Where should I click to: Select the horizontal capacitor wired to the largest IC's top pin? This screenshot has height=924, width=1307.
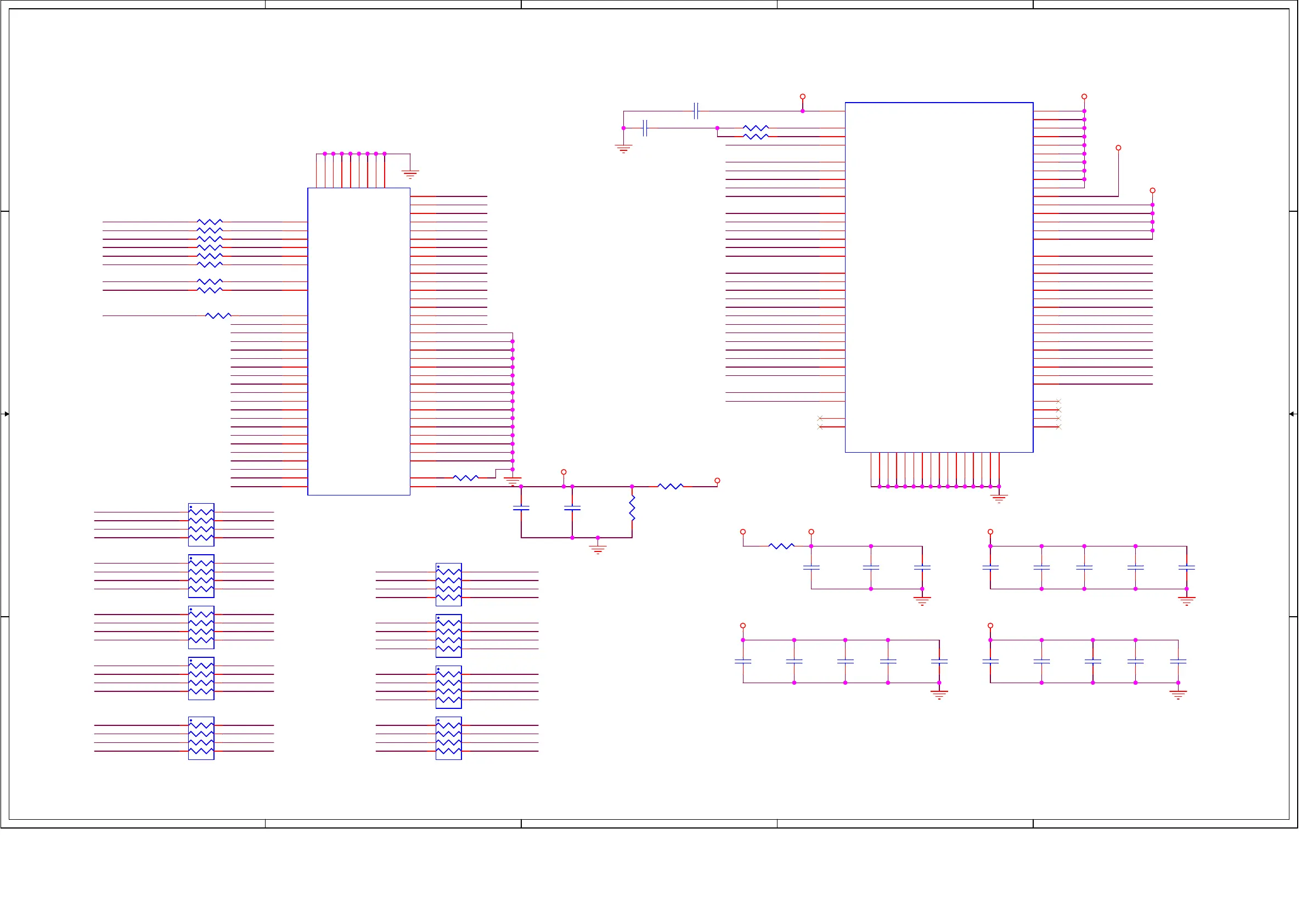point(696,111)
